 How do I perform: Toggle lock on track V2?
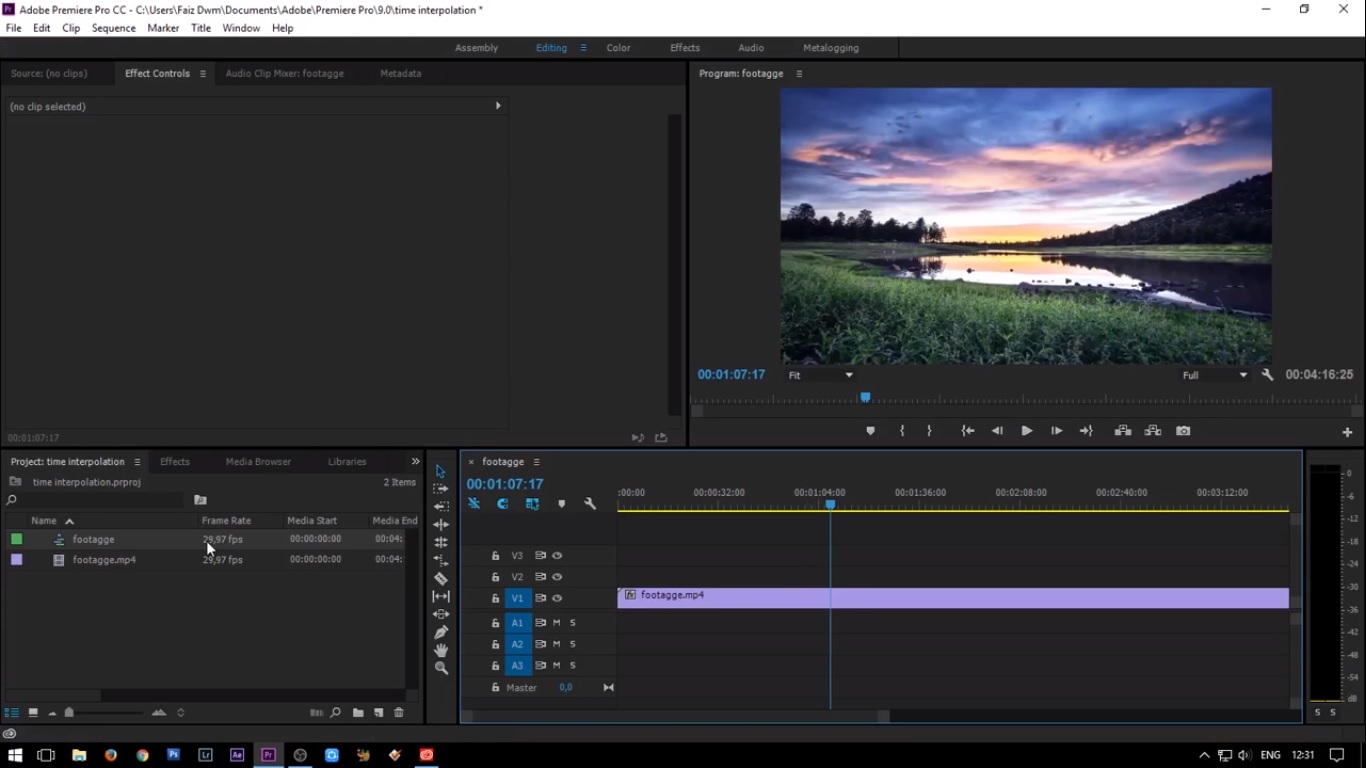click(x=495, y=577)
